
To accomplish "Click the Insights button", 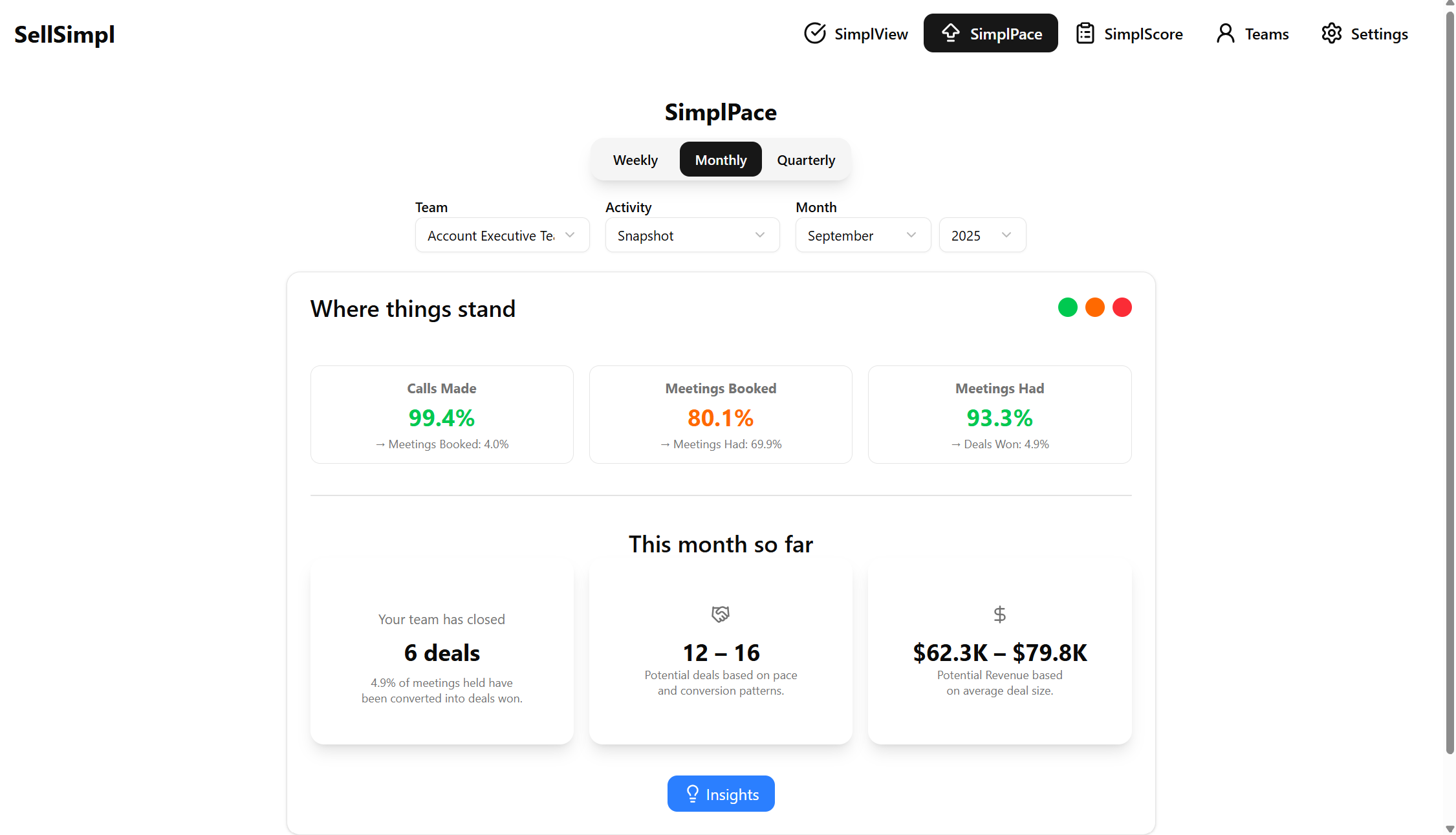I will pos(721,794).
